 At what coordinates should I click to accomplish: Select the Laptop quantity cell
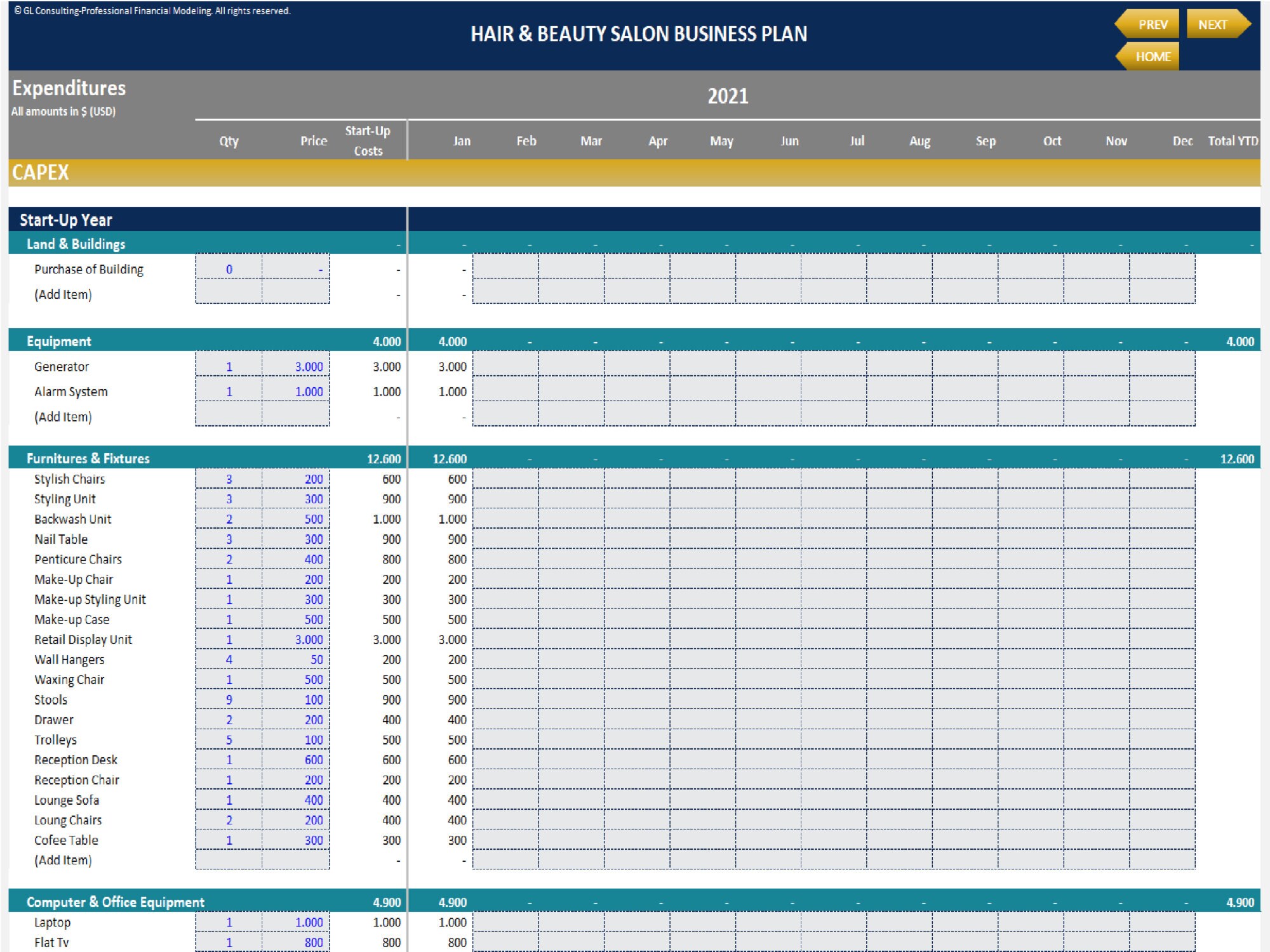(x=229, y=922)
